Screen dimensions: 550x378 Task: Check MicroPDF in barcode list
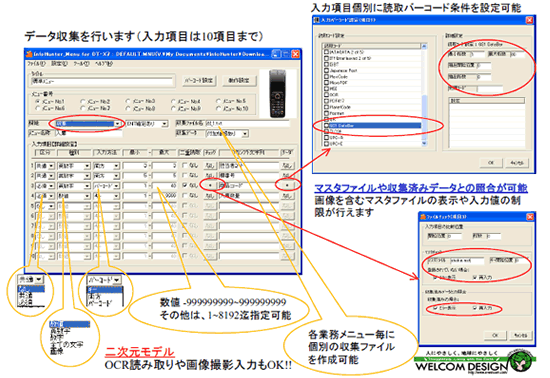tap(326, 82)
